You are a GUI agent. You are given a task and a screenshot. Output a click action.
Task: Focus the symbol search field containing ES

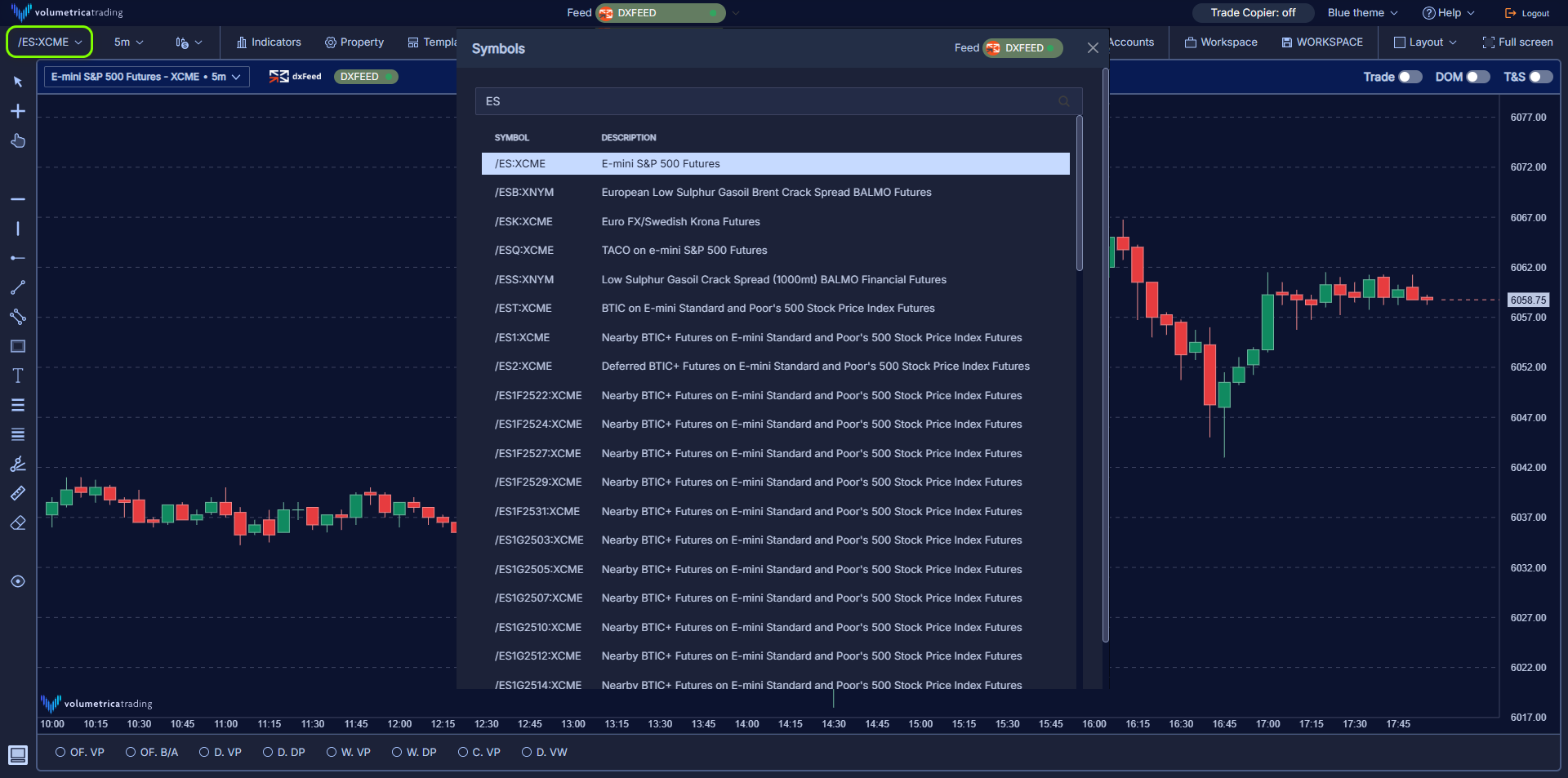click(779, 101)
